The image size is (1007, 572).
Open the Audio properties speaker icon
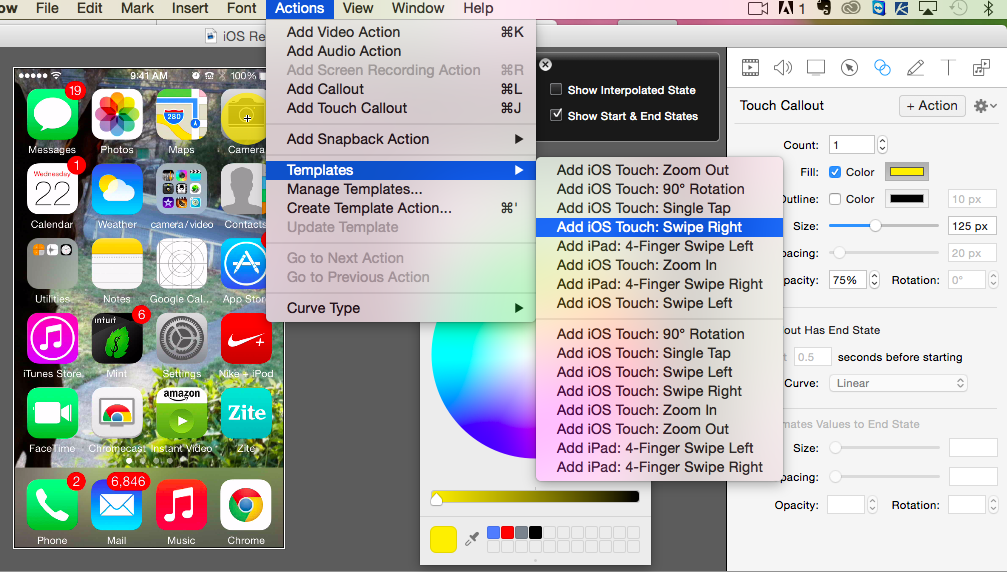click(x=783, y=67)
